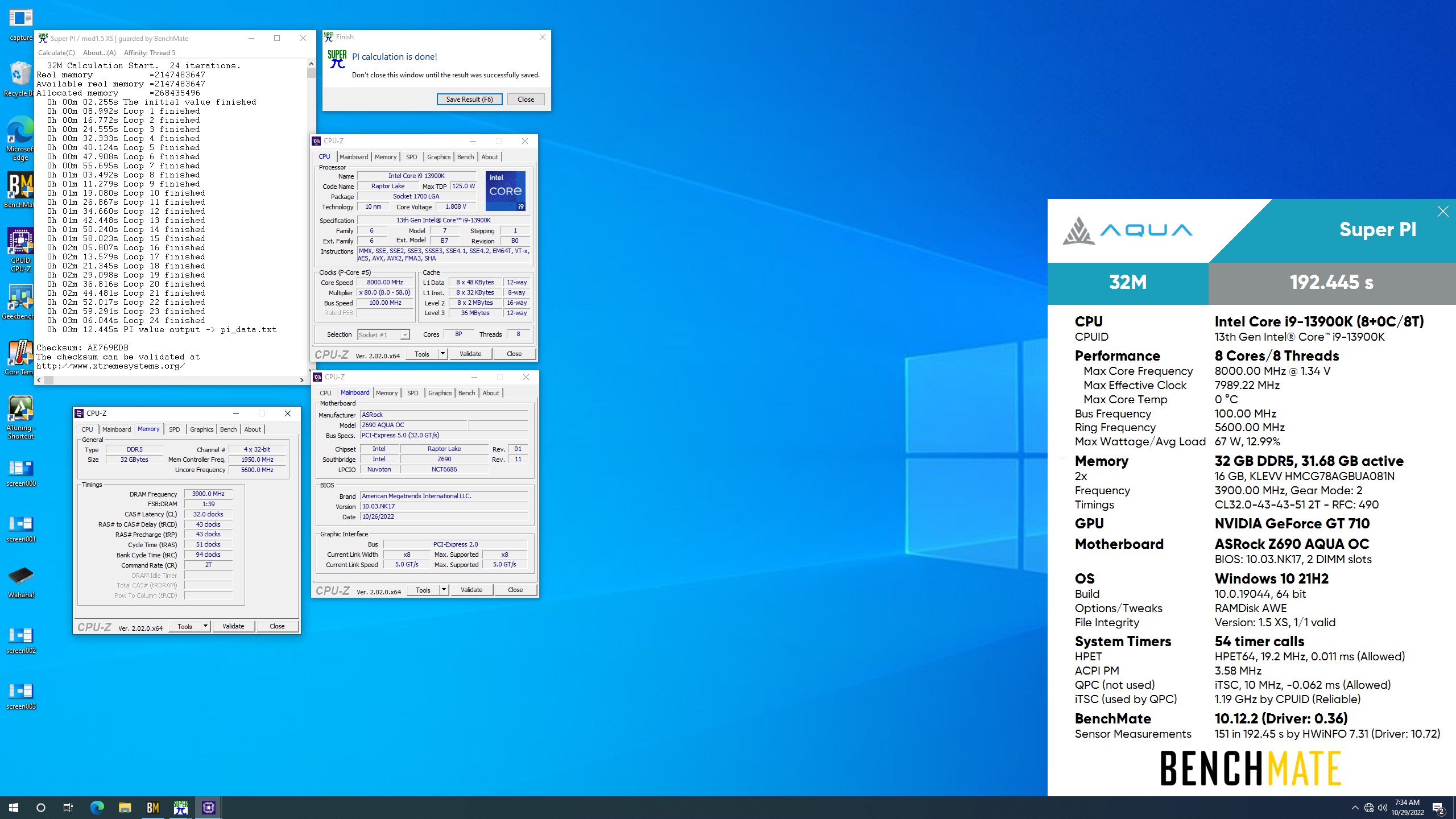Open the ATuning Shortcut desktop icon
Image resolution: width=1456 pixels, height=819 pixels.
coord(20,417)
